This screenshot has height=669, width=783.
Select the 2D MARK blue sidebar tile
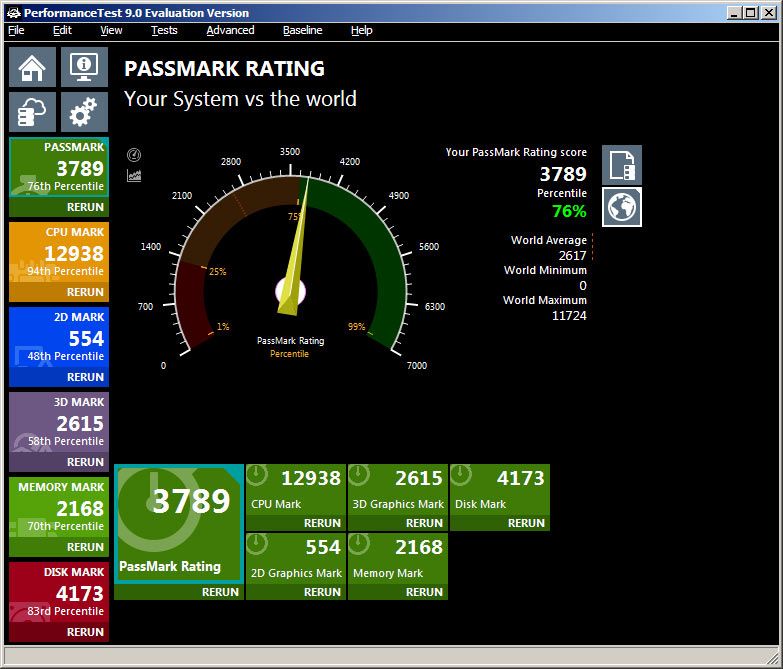click(58, 338)
